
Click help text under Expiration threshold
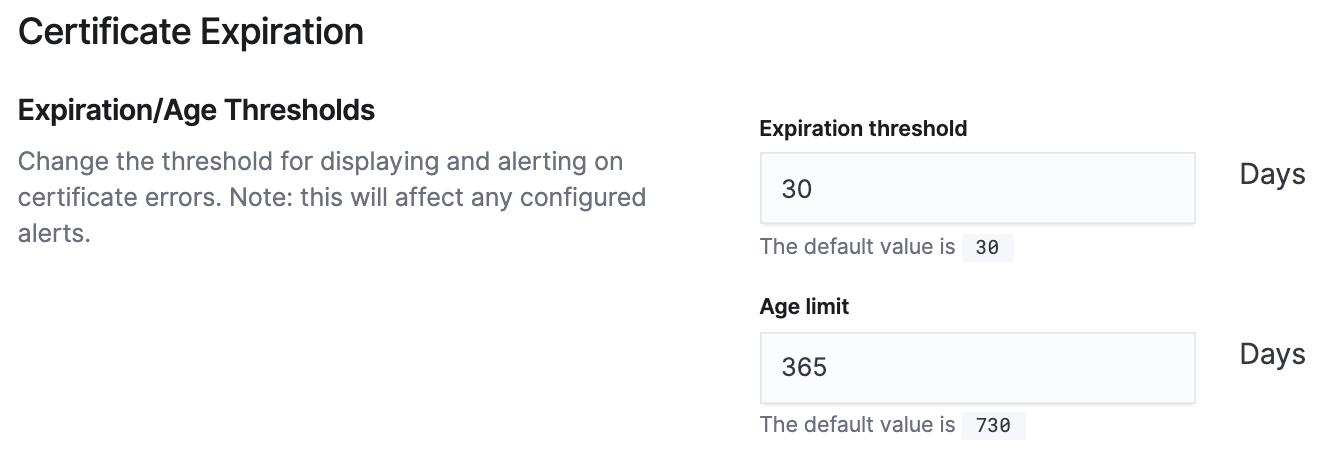point(858,247)
